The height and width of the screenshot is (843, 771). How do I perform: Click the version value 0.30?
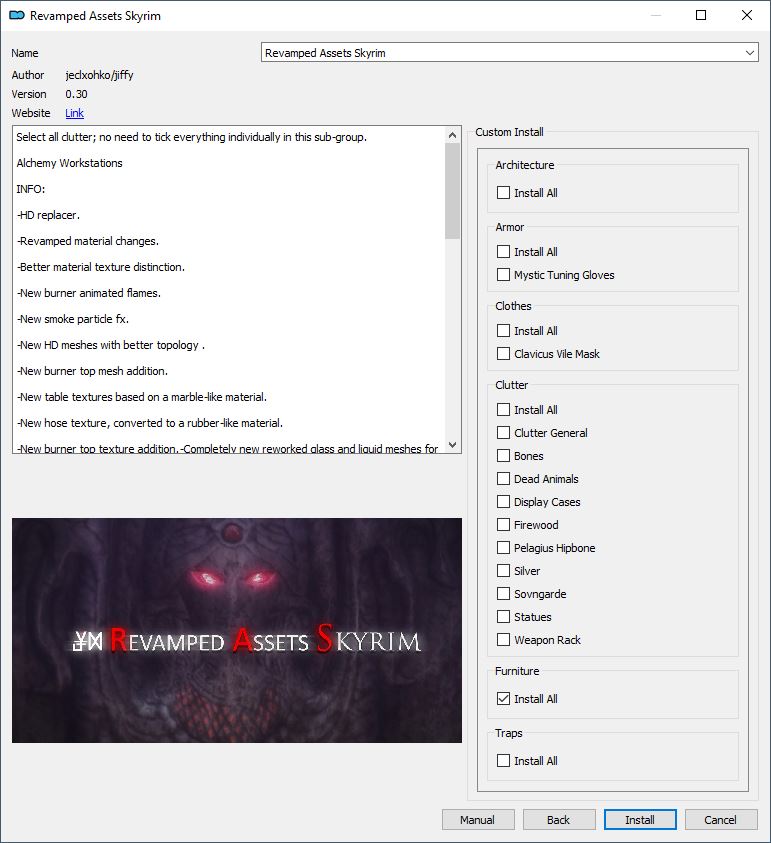click(x=76, y=94)
